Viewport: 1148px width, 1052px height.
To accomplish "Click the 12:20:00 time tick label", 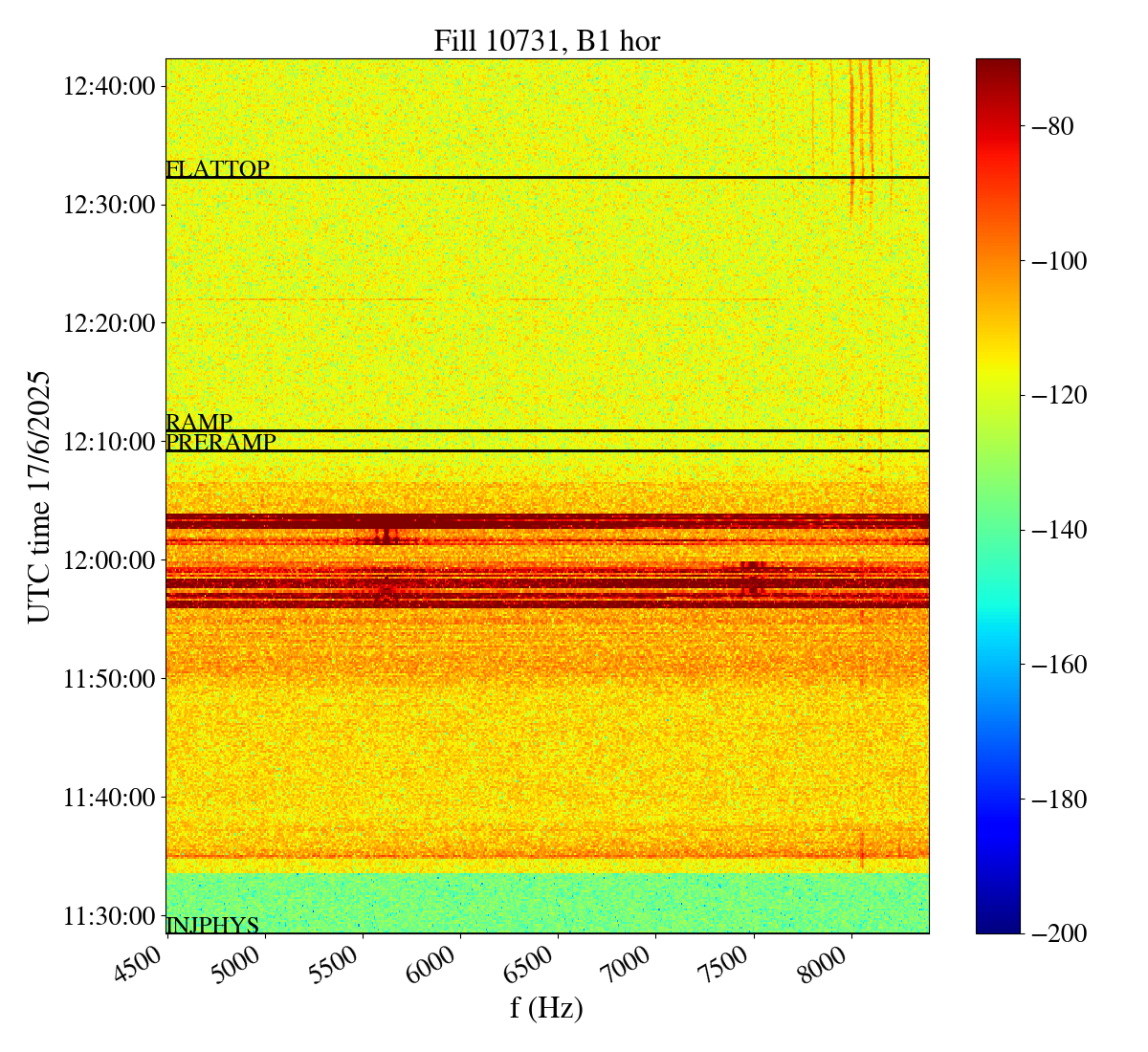I will pyautogui.click(x=109, y=323).
